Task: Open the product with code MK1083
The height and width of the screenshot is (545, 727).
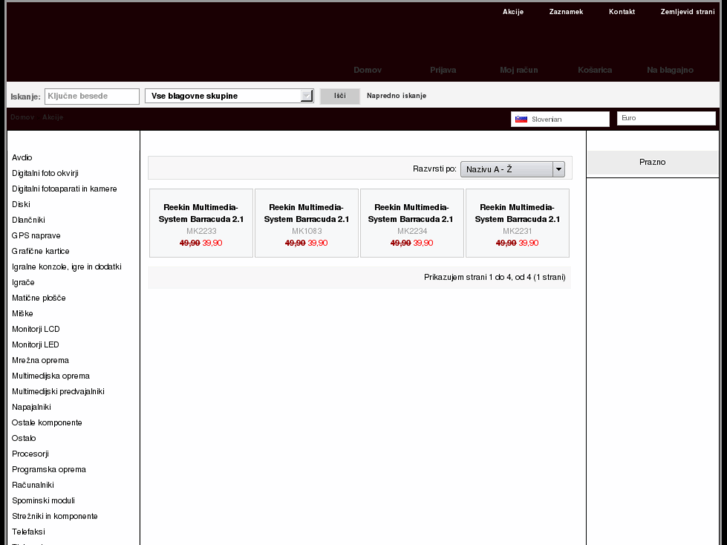Action: coord(306,223)
